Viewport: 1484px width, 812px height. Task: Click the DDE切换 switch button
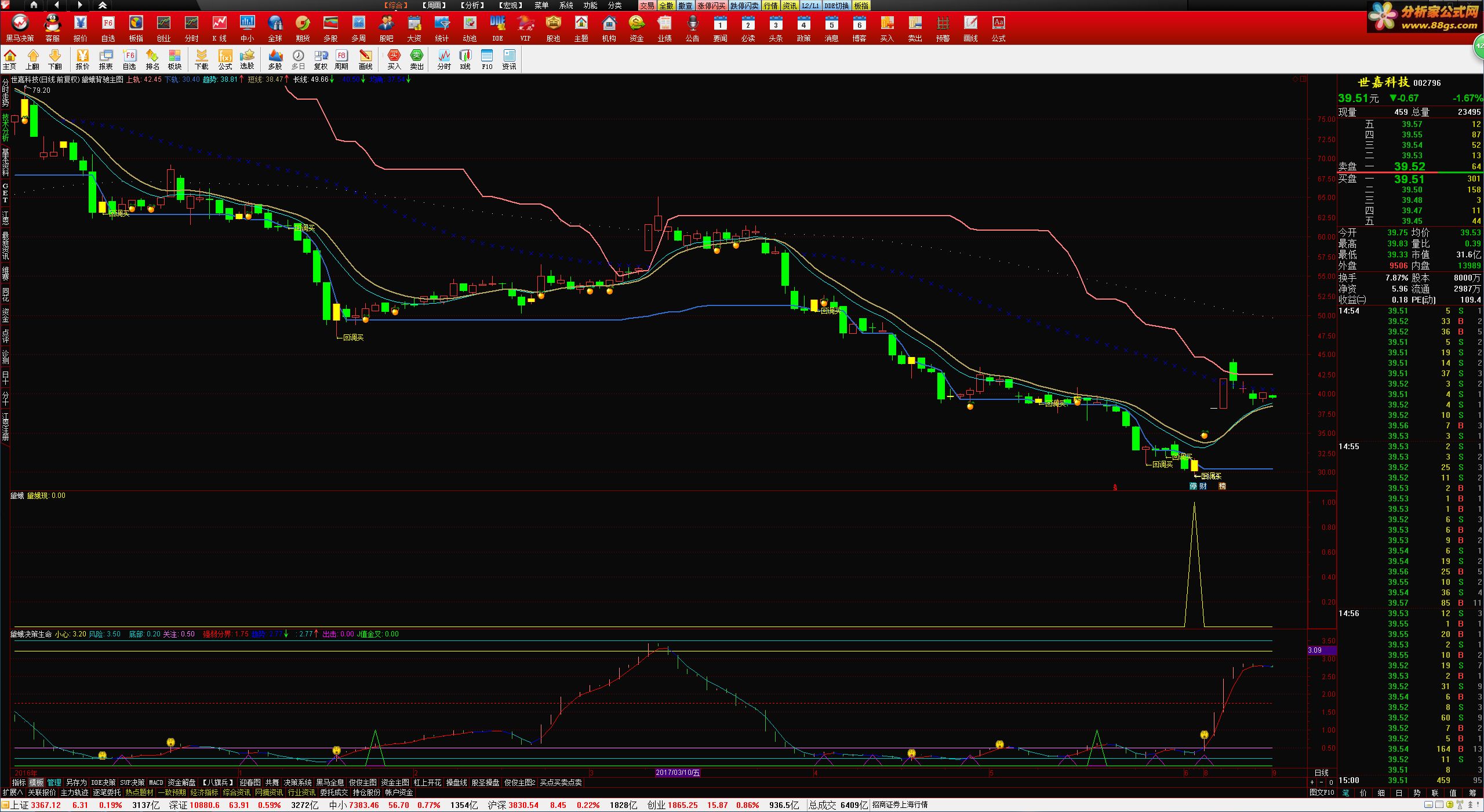[836, 6]
